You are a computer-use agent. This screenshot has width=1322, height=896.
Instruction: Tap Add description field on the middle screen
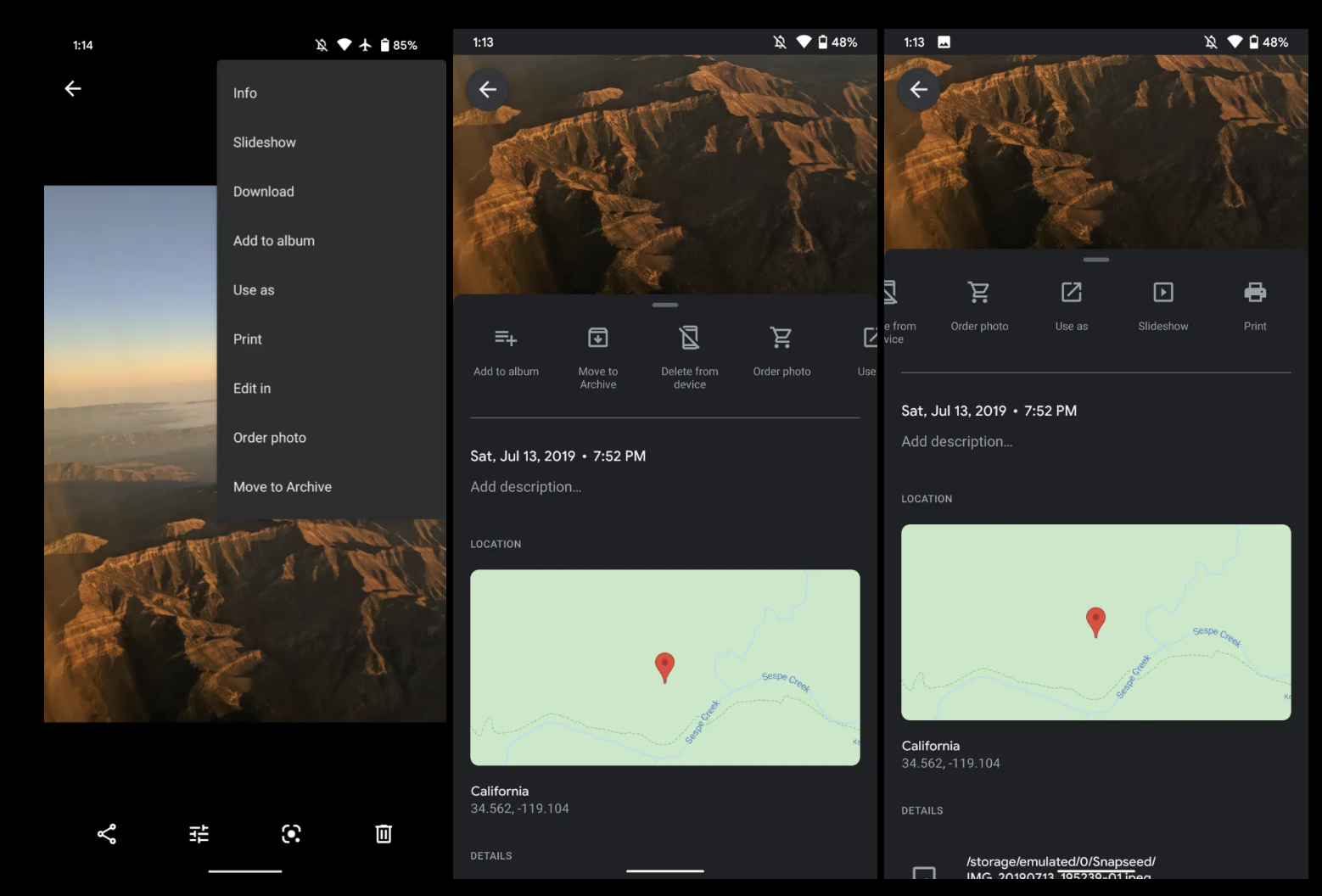point(526,487)
